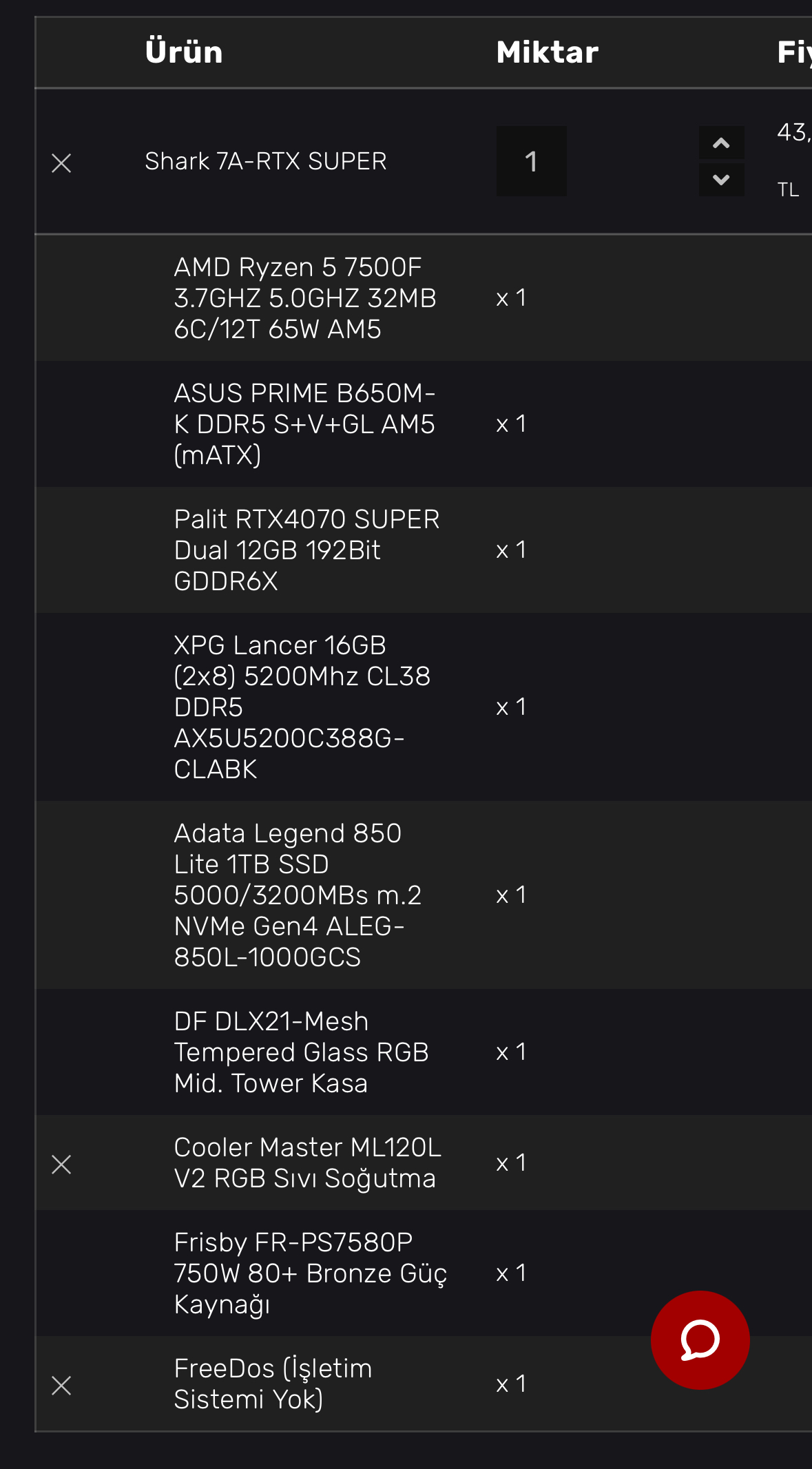812x1469 pixels.
Task: Select DF DLX21-Mesh case item
Action: (x=301, y=1052)
